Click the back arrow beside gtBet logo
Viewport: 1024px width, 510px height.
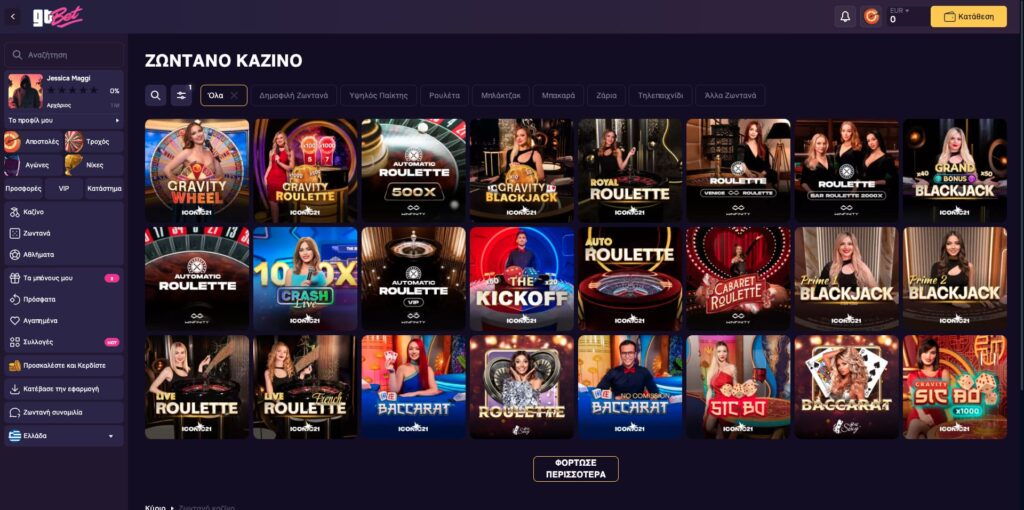(13, 16)
